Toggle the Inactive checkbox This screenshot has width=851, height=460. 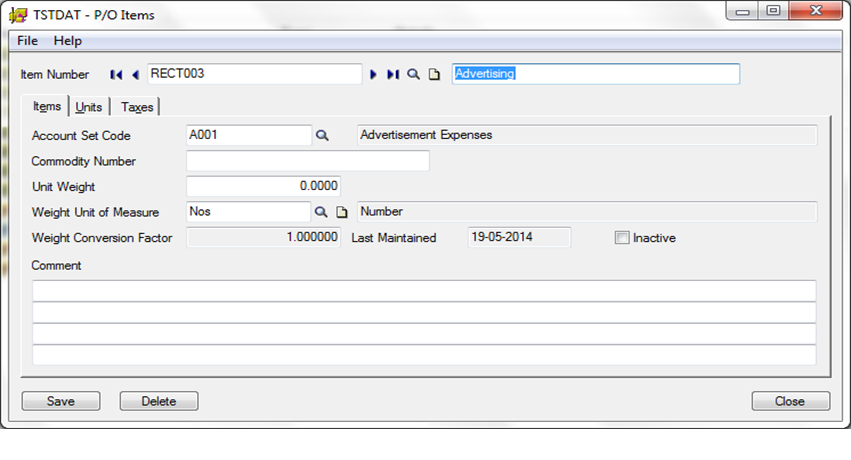click(x=622, y=238)
